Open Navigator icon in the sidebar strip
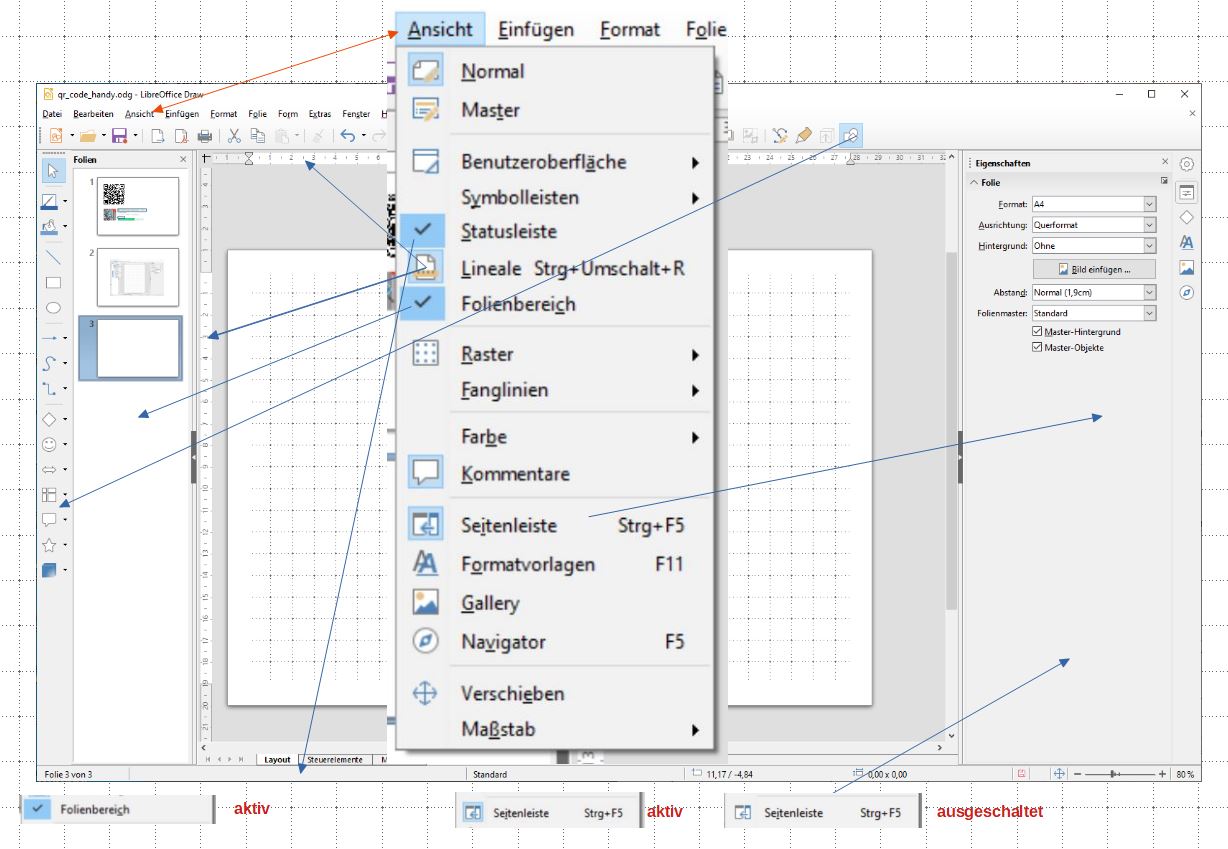 click(x=1186, y=293)
